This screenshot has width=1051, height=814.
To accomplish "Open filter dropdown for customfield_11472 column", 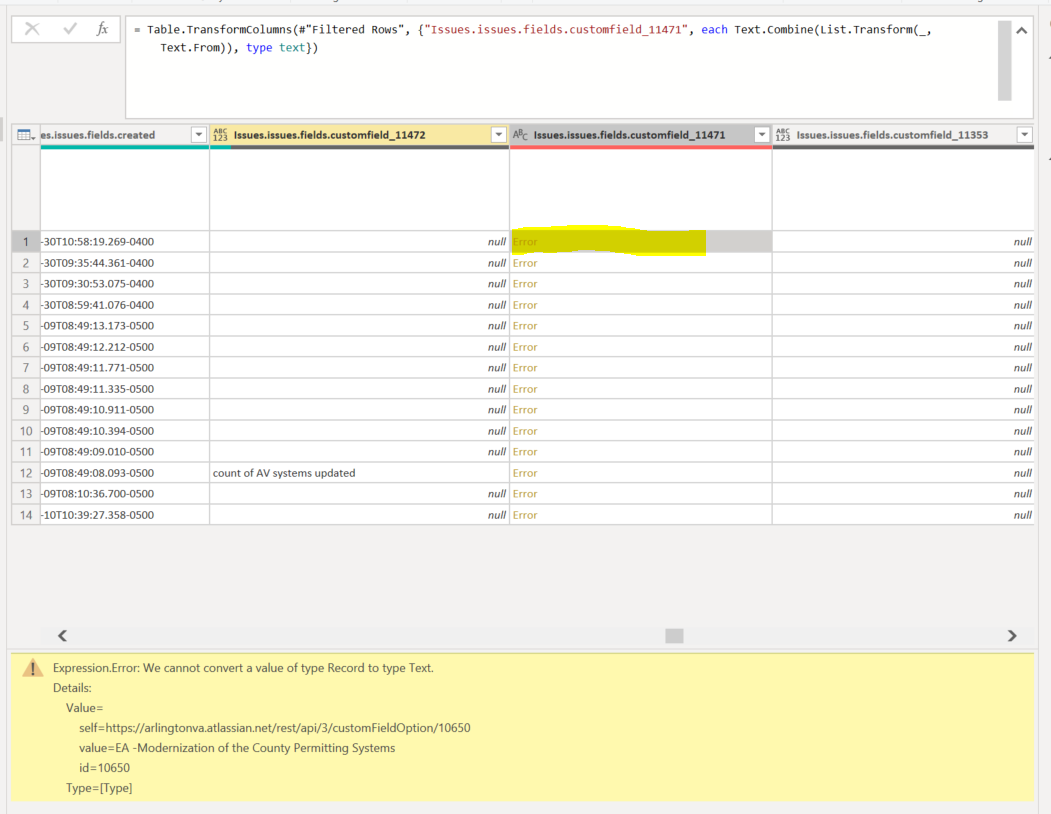I will coord(498,135).
